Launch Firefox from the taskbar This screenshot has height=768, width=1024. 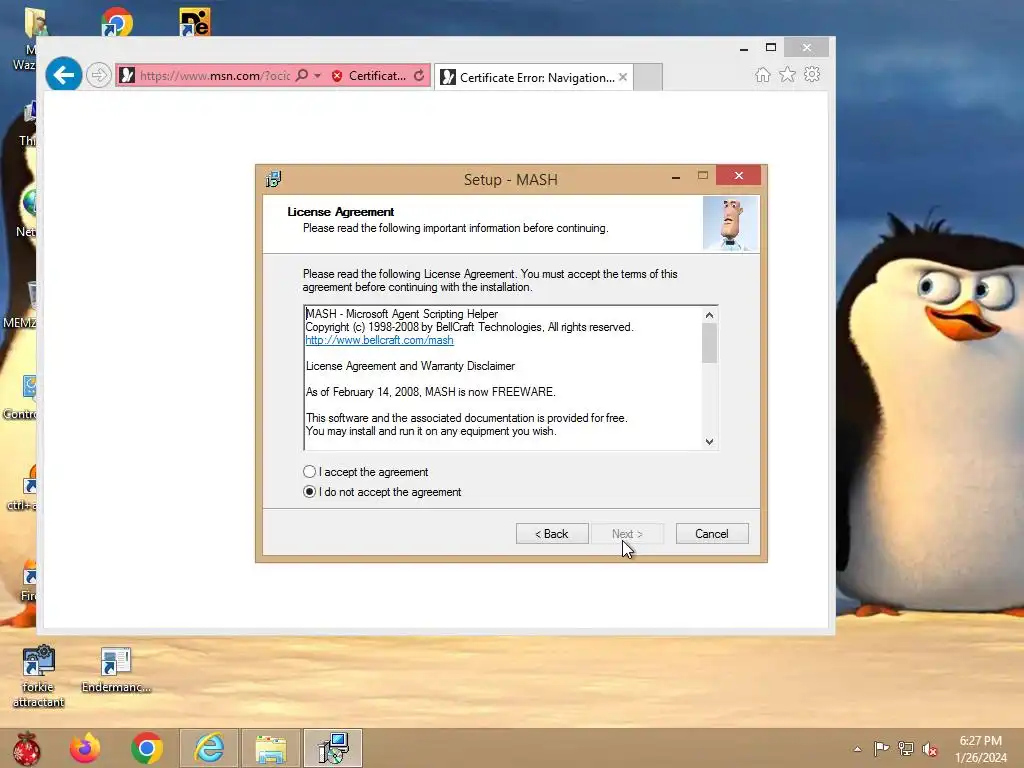click(x=86, y=748)
